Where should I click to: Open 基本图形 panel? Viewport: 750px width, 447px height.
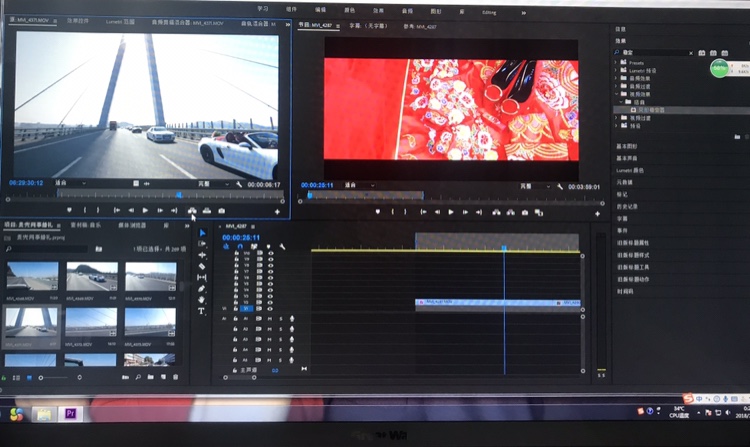click(x=626, y=146)
